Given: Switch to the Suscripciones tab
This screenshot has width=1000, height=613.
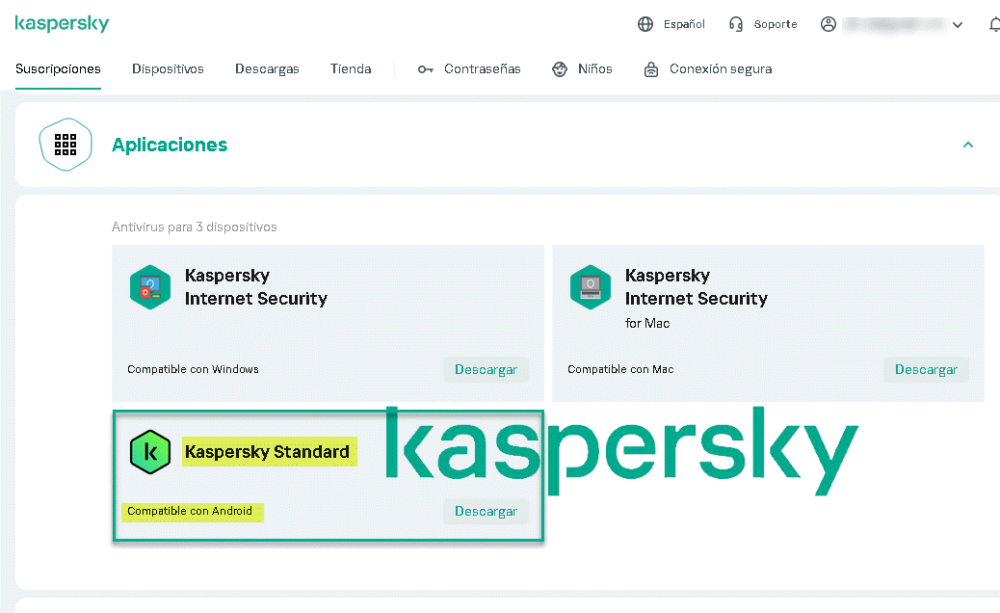Looking at the screenshot, I should pos(58,69).
